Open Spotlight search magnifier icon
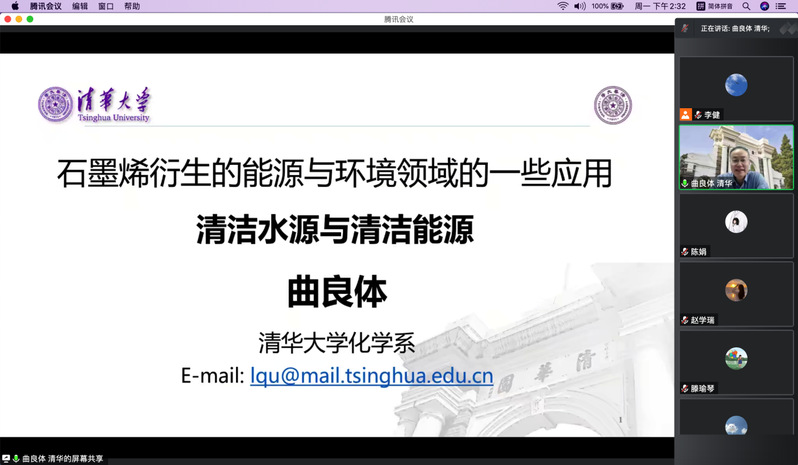The width and height of the screenshot is (798, 465). 746,6
